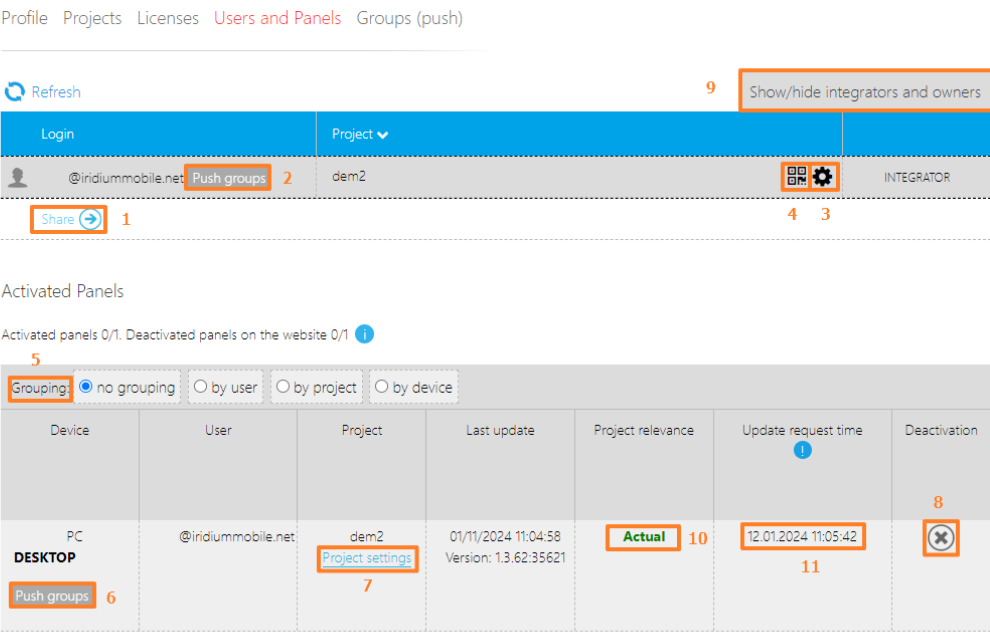Click Show/hide integrators and owners button
The width and height of the screenshot is (990, 633).
pos(865,92)
